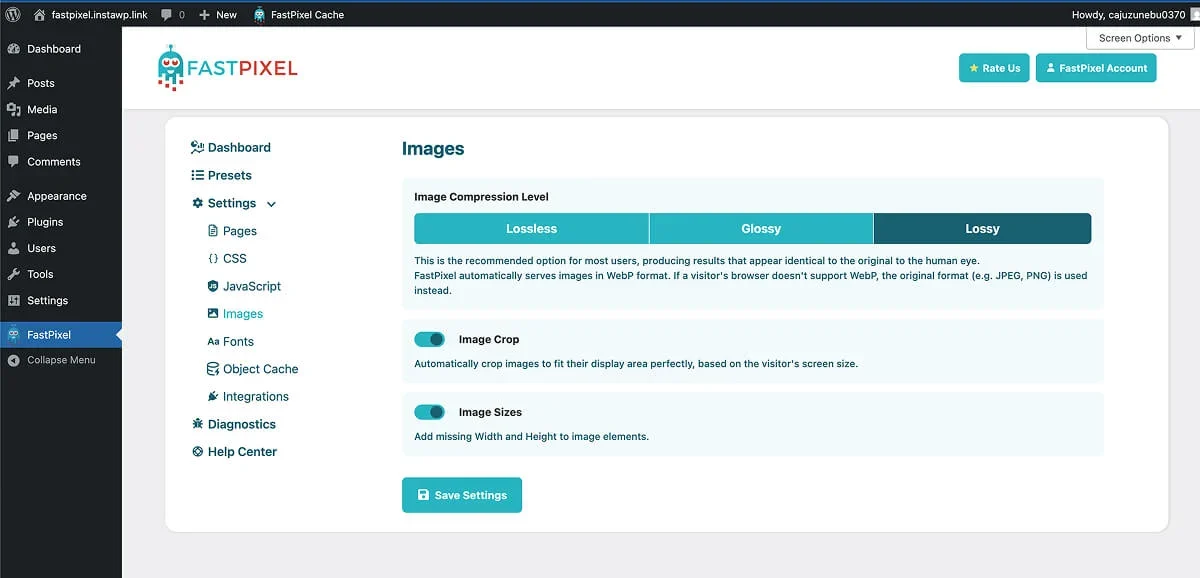
Task: Click the JavaScript JS icon
Action: (213, 286)
